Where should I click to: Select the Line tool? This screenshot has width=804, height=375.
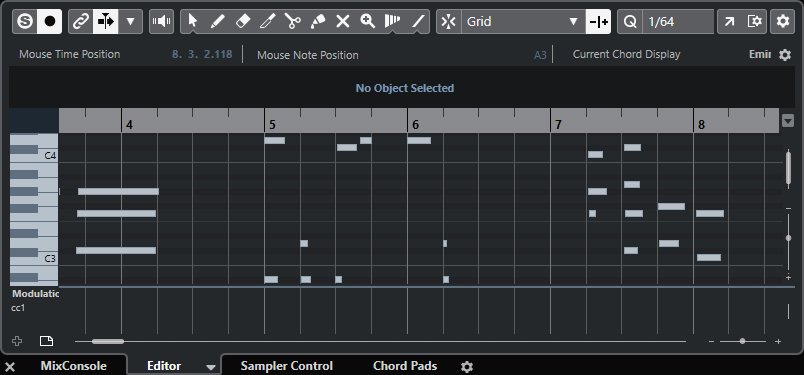pos(418,22)
